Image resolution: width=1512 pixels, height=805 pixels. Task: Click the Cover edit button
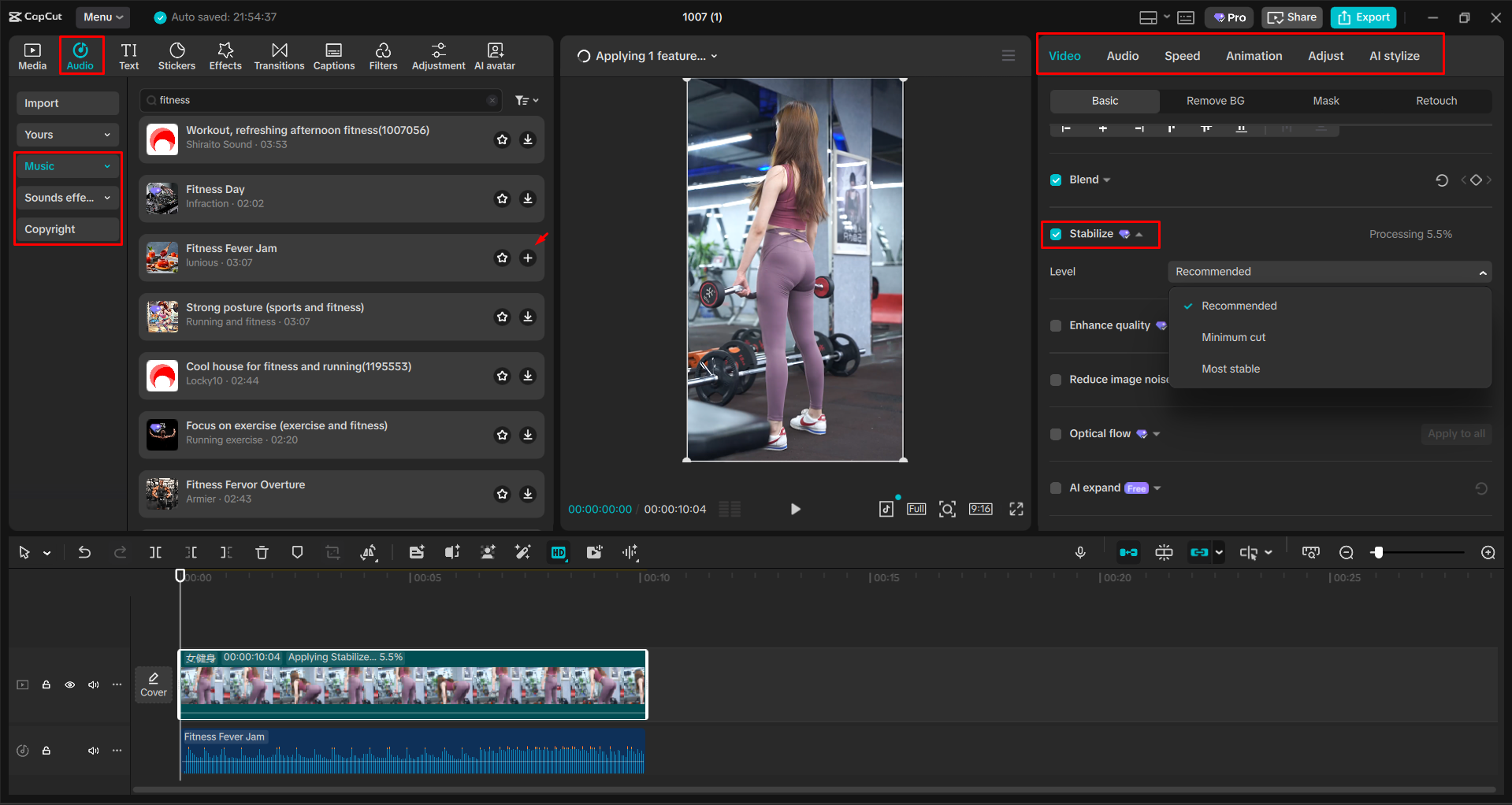pos(154,684)
